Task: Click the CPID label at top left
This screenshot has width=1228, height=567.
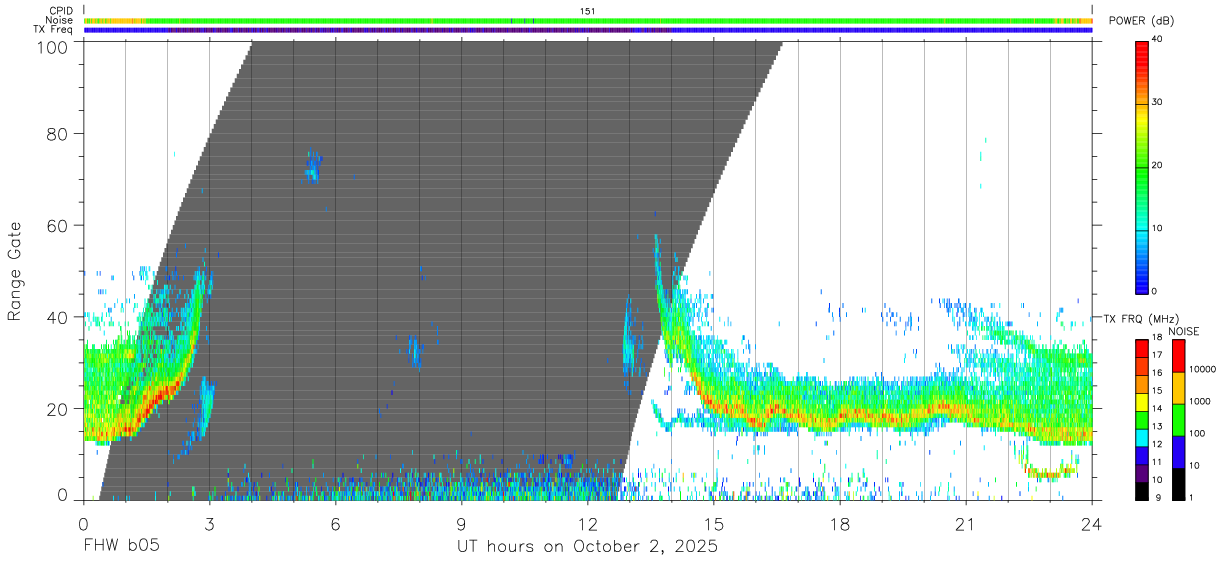Action: coord(60,10)
